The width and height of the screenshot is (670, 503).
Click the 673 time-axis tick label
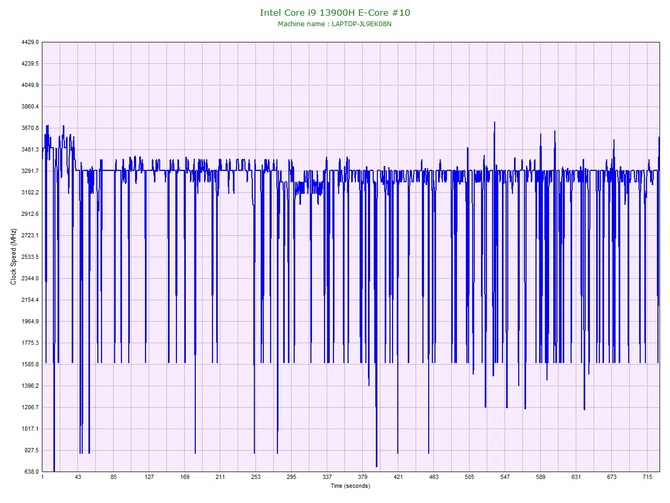(612, 477)
